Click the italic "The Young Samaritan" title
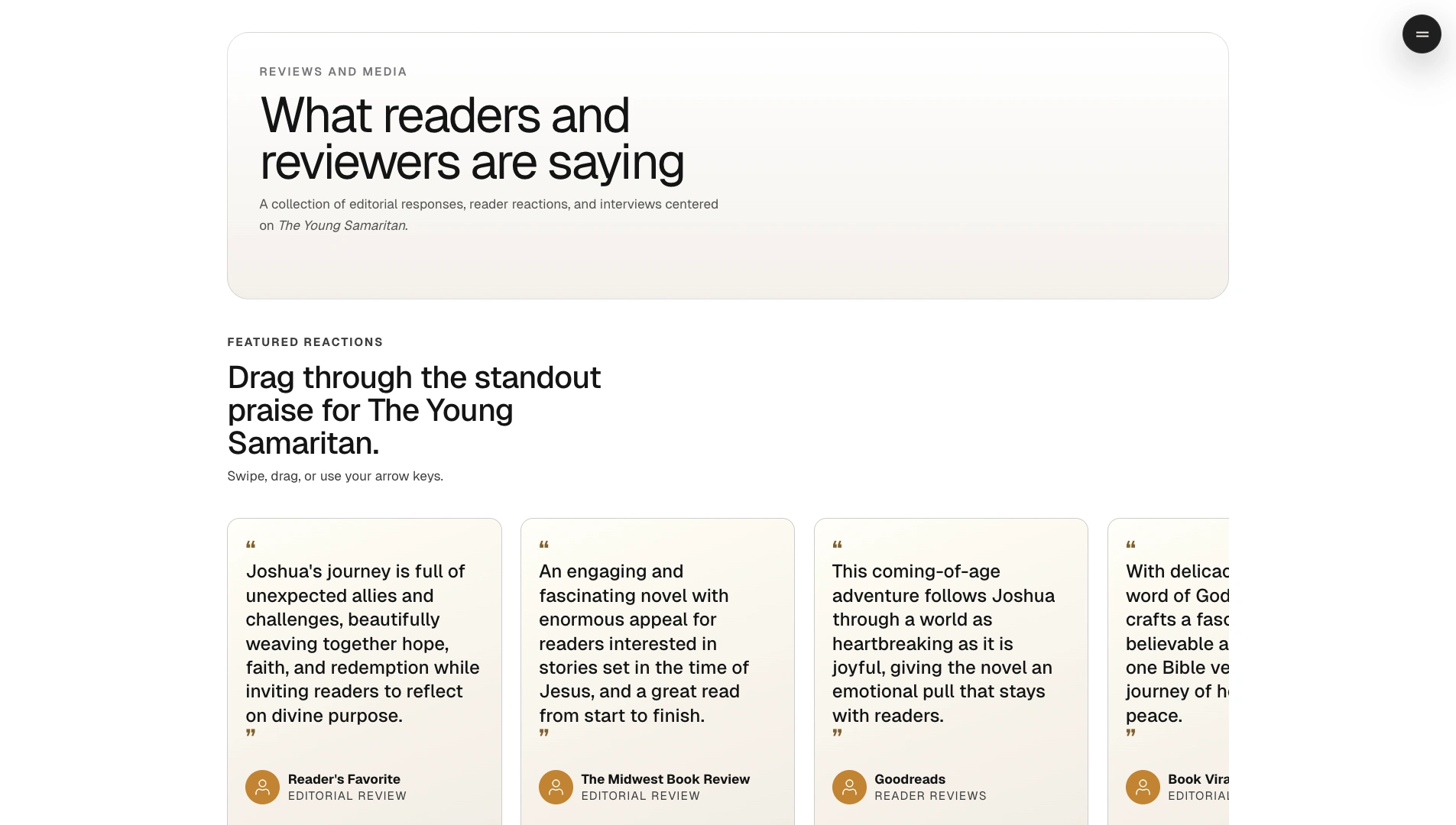The height and width of the screenshot is (825, 1456). [342, 225]
